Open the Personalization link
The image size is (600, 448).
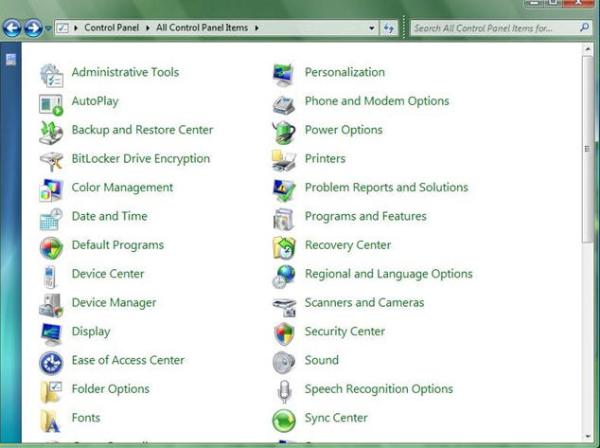(x=345, y=72)
